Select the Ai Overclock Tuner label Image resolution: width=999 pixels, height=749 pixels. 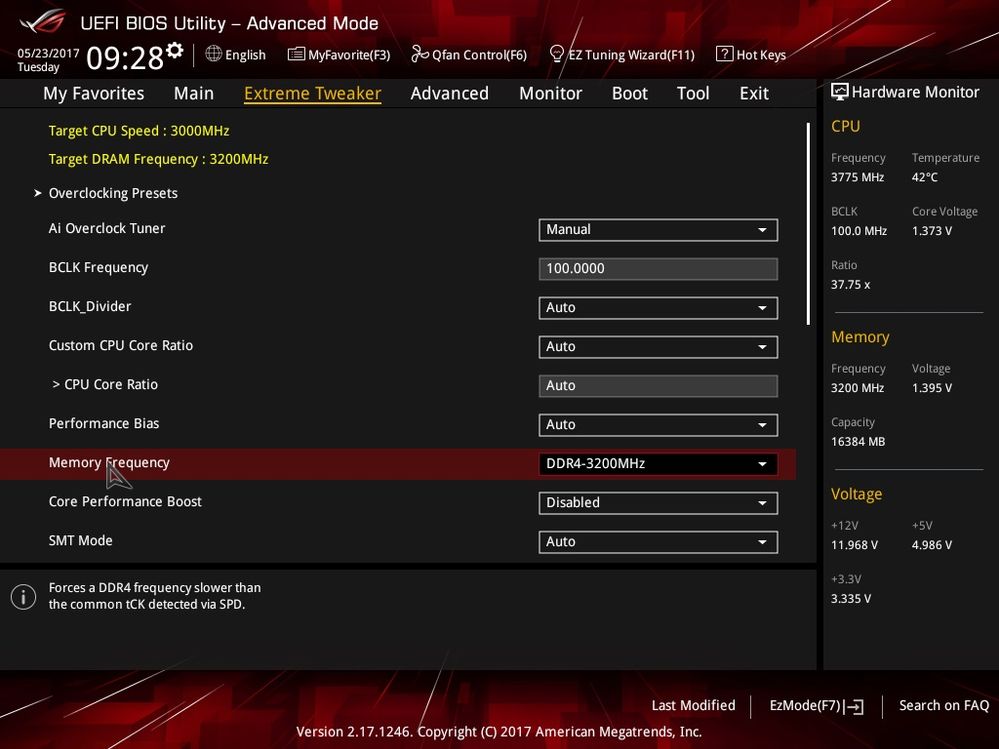[x=106, y=229]
